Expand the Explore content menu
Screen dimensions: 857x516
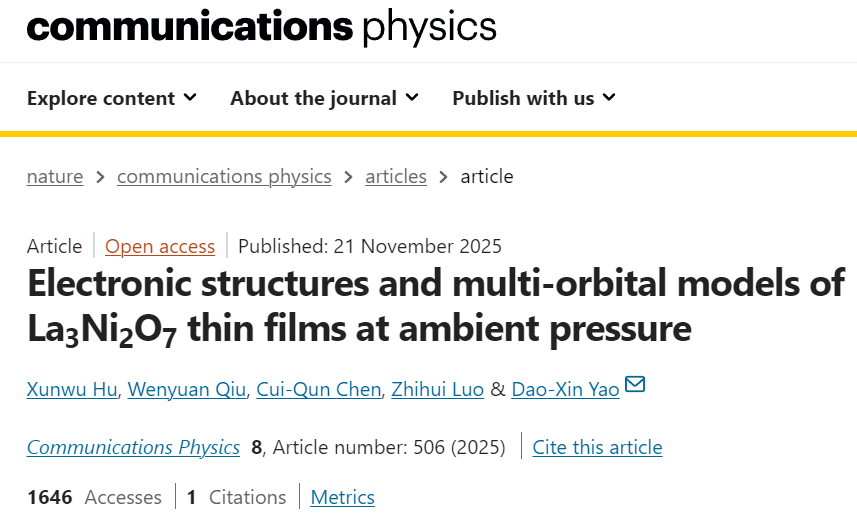tap(111, 98)
